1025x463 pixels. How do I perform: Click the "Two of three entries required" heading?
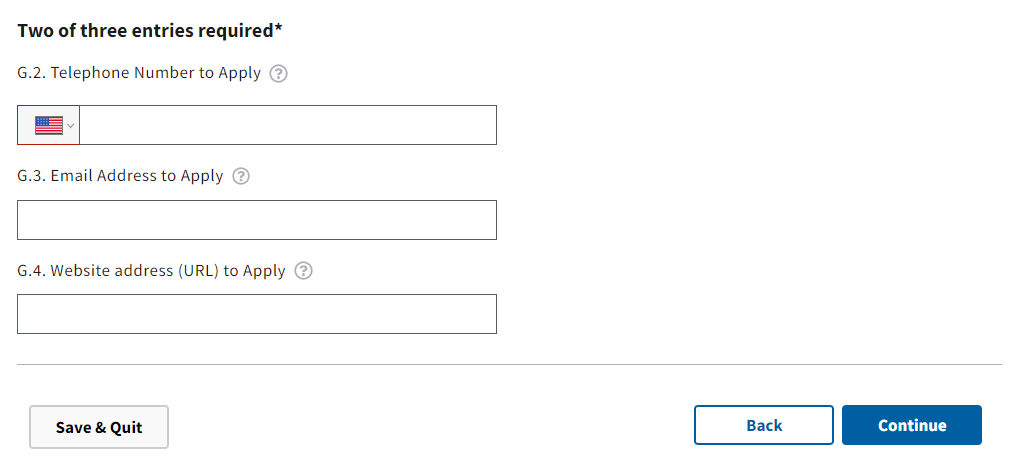[145, 30]
